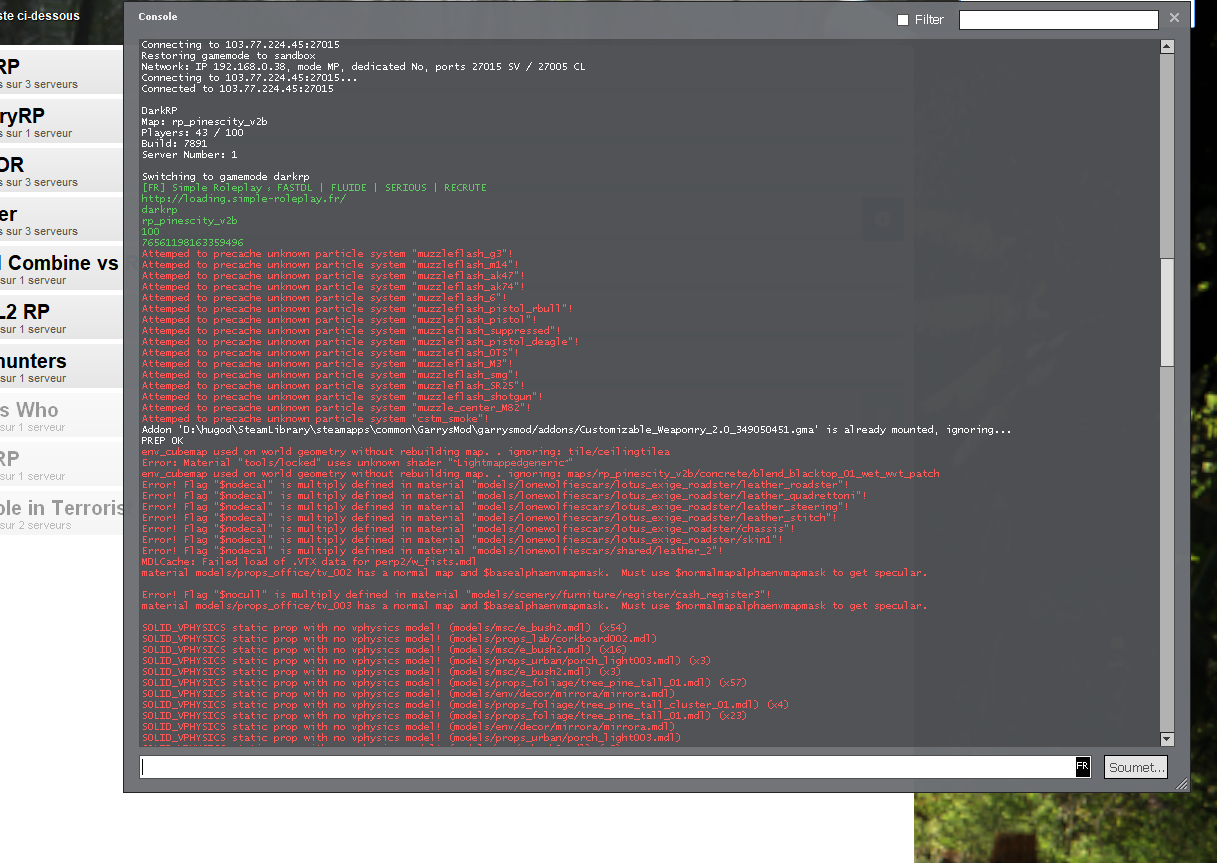Click the 'Network: IP 192.168.0.38' line
Viewport: 1217px width, 863px height.
pyautogui.click(x=363, y=67)
